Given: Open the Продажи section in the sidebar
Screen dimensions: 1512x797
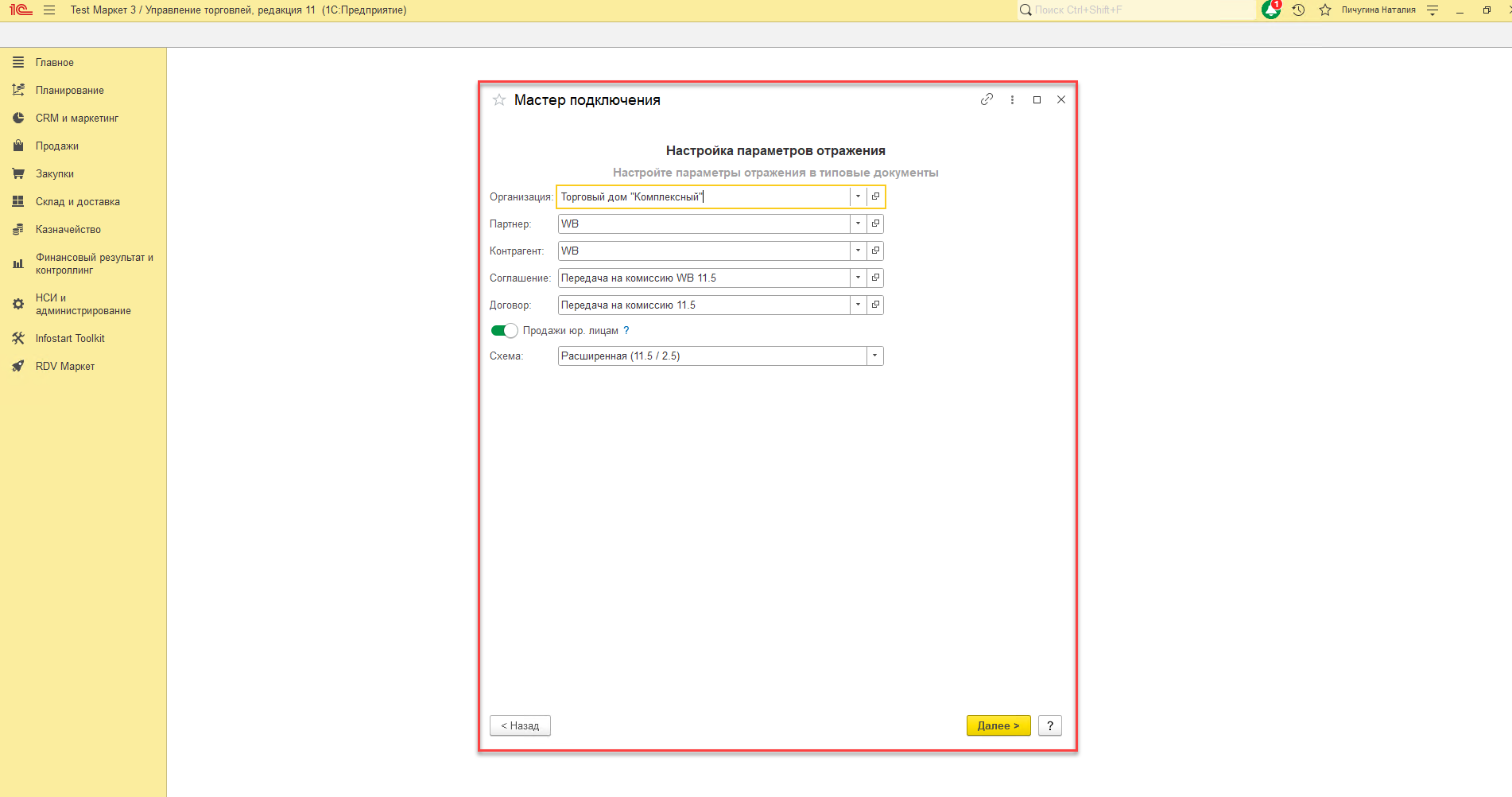Looking at the screenshot, I should click(x=56, y=146).
